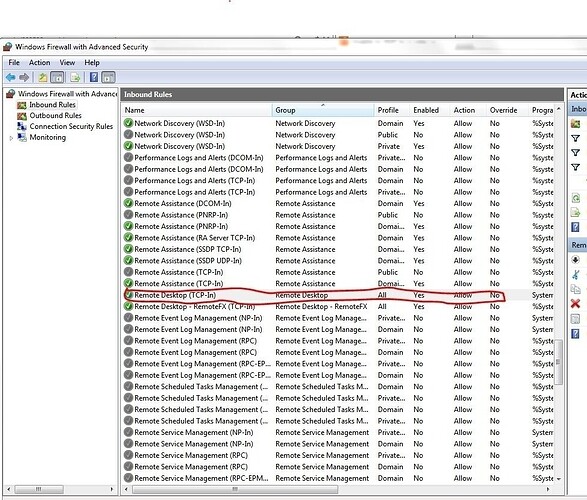Click the Inbound Rules header in Actions pane
Viewport: 587px width, 500px height.
pos(578,109)
